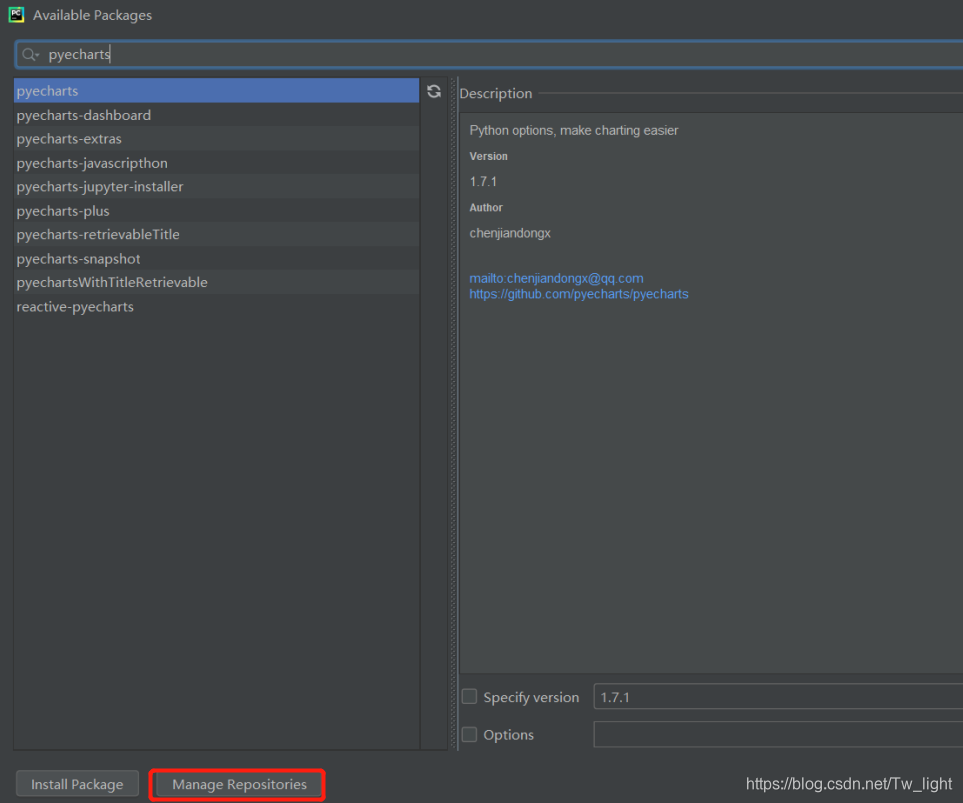This screenshot has height=803, width=963.
Task: Tick the Options checkbox
Action: pos(469,734)
